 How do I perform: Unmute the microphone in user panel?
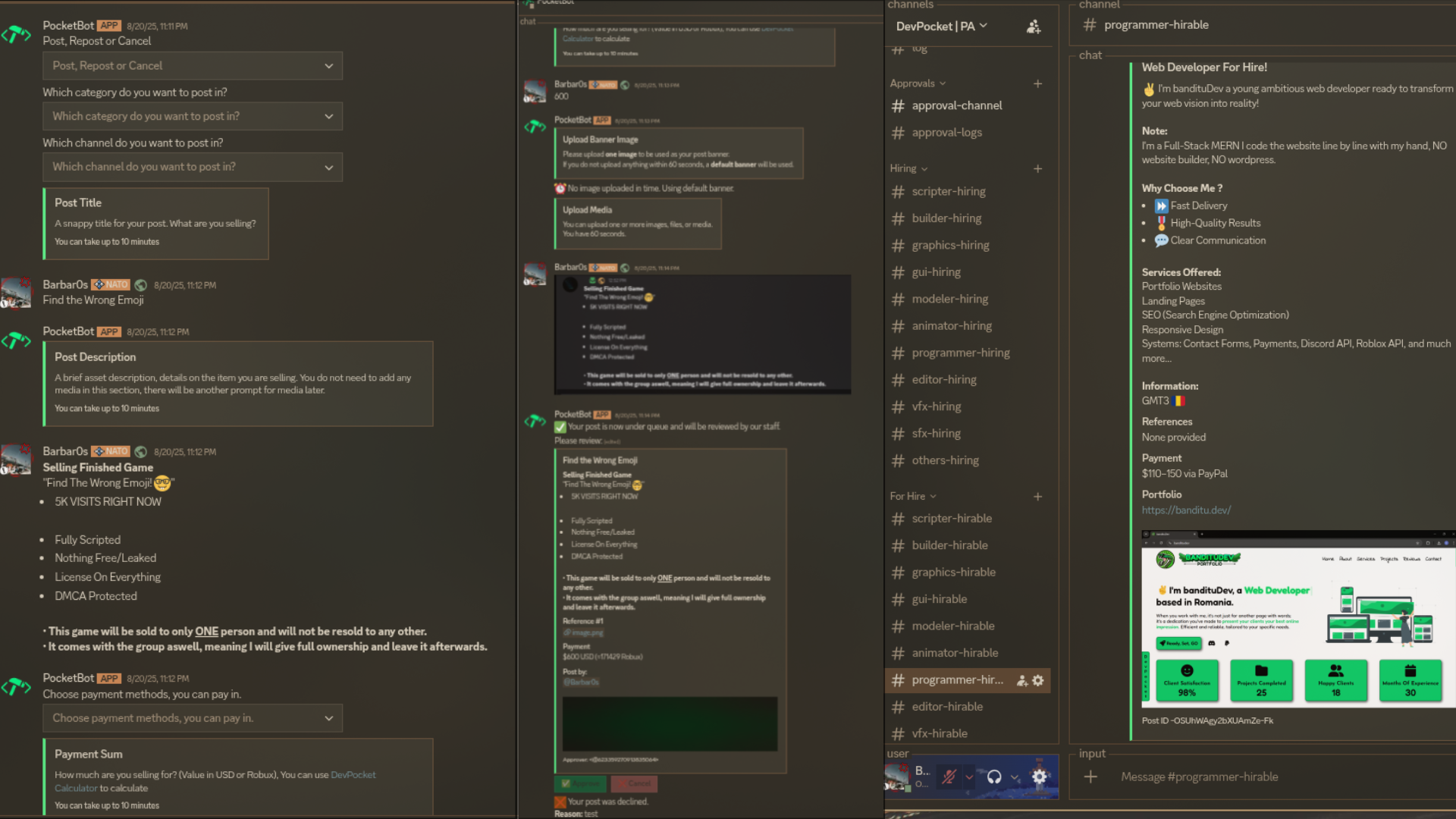pyautogui.click(x=949, y=777)
